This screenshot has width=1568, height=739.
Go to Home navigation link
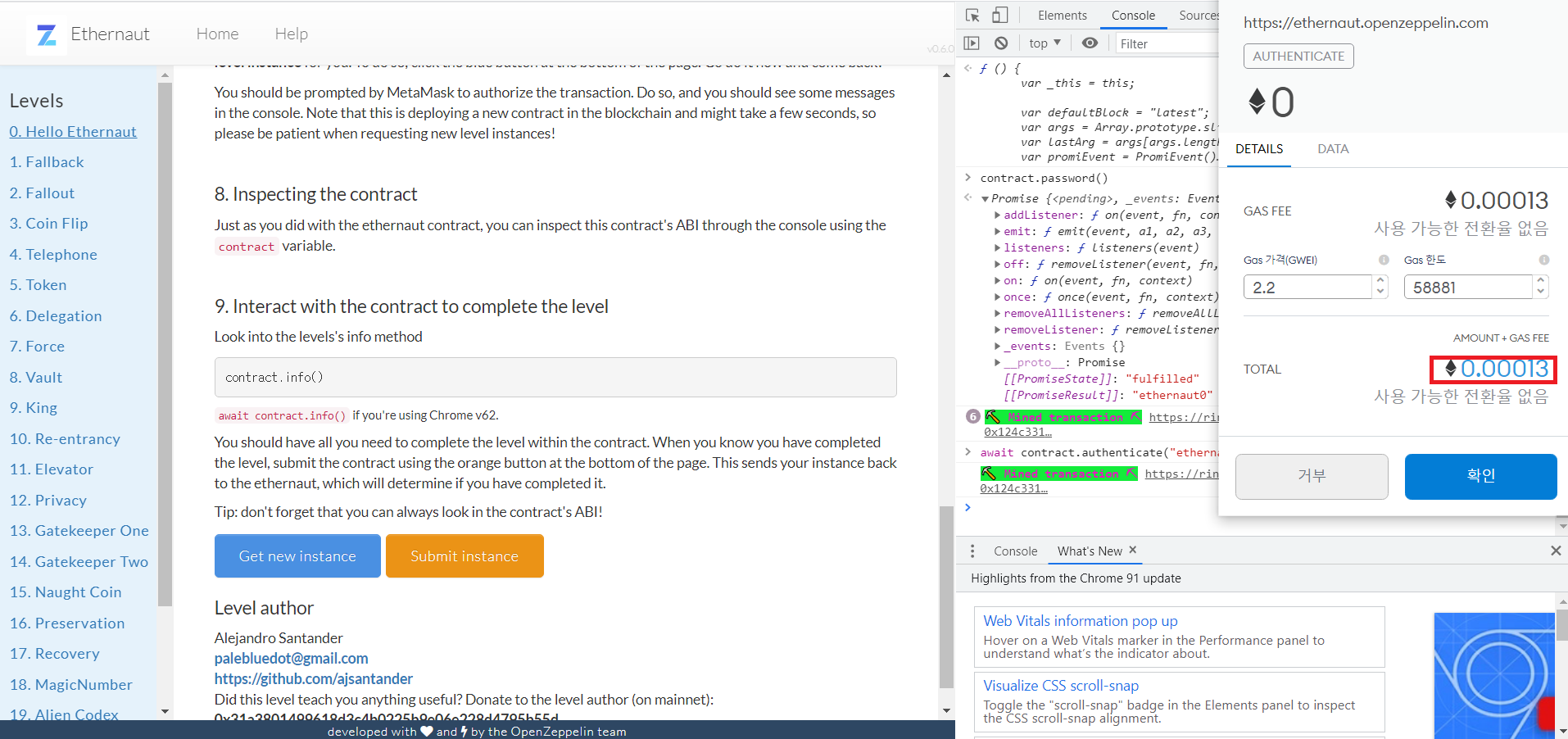(217, 34)
